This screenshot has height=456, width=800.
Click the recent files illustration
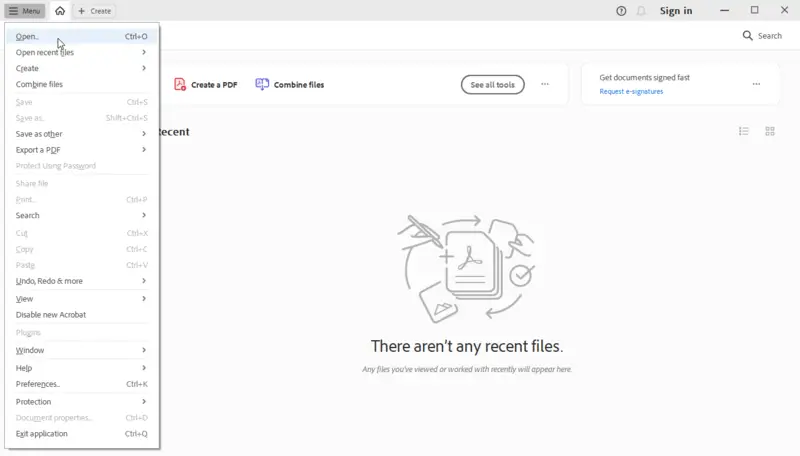pos(466,268)
